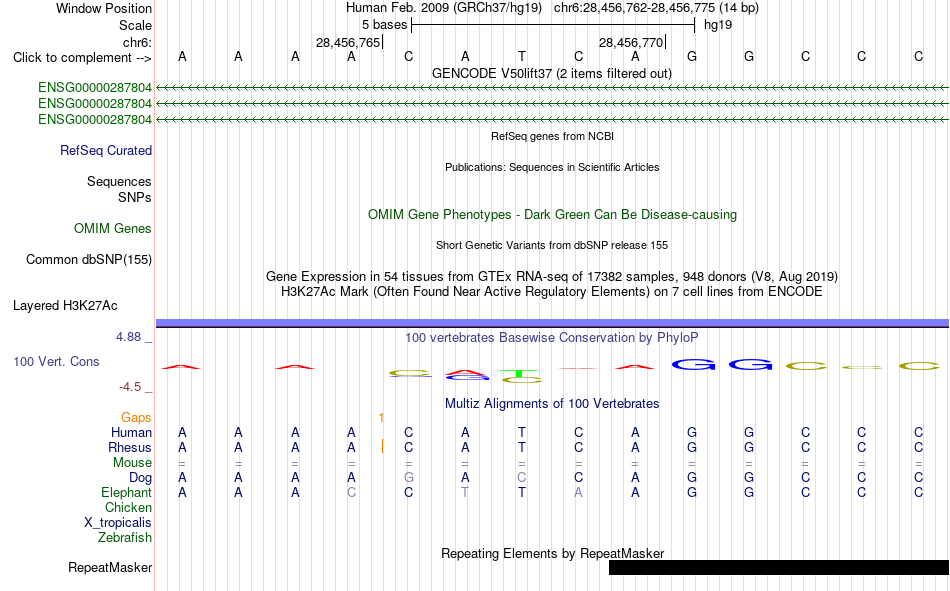Screen dimensions: 950x591
Task: Click the orange Gaps label
Action: pos(136,418)
